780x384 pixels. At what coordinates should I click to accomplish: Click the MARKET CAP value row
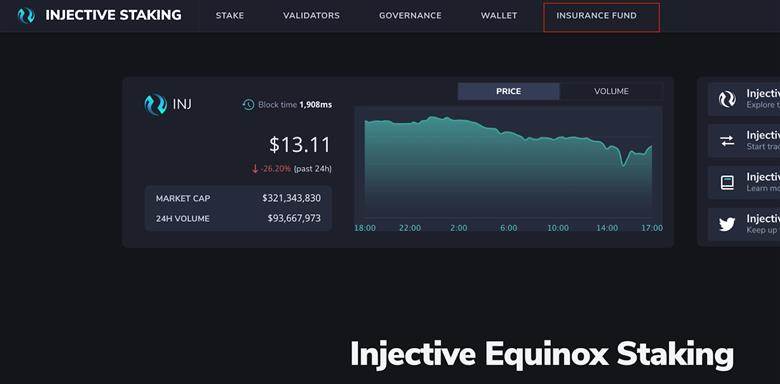[x=238, y=198]
